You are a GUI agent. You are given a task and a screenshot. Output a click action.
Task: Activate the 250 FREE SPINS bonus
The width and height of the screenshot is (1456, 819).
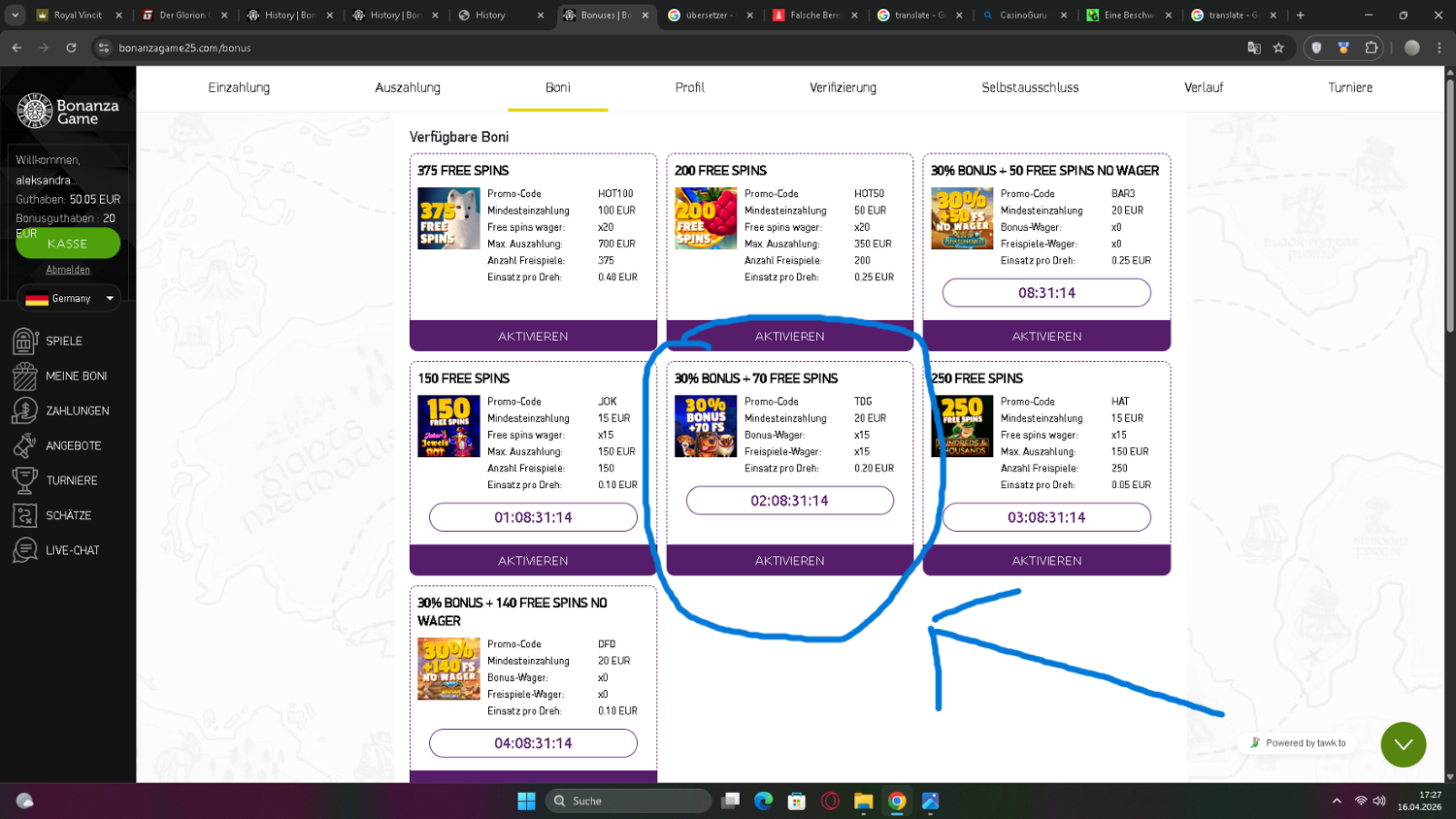1046,561
